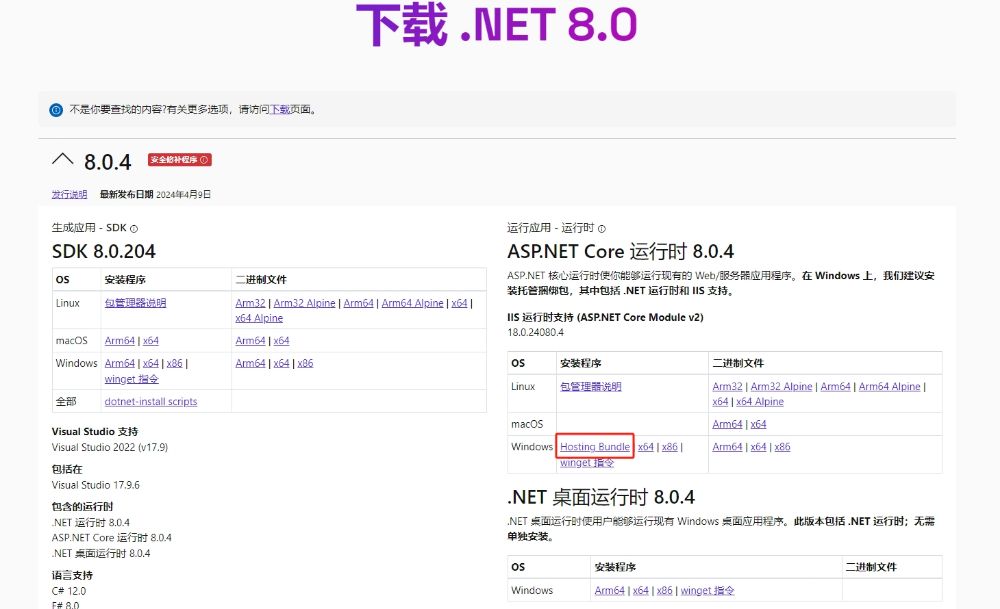Download the Windows Hosting Bundle installer

pyautogui.click(x=595, y=447)
